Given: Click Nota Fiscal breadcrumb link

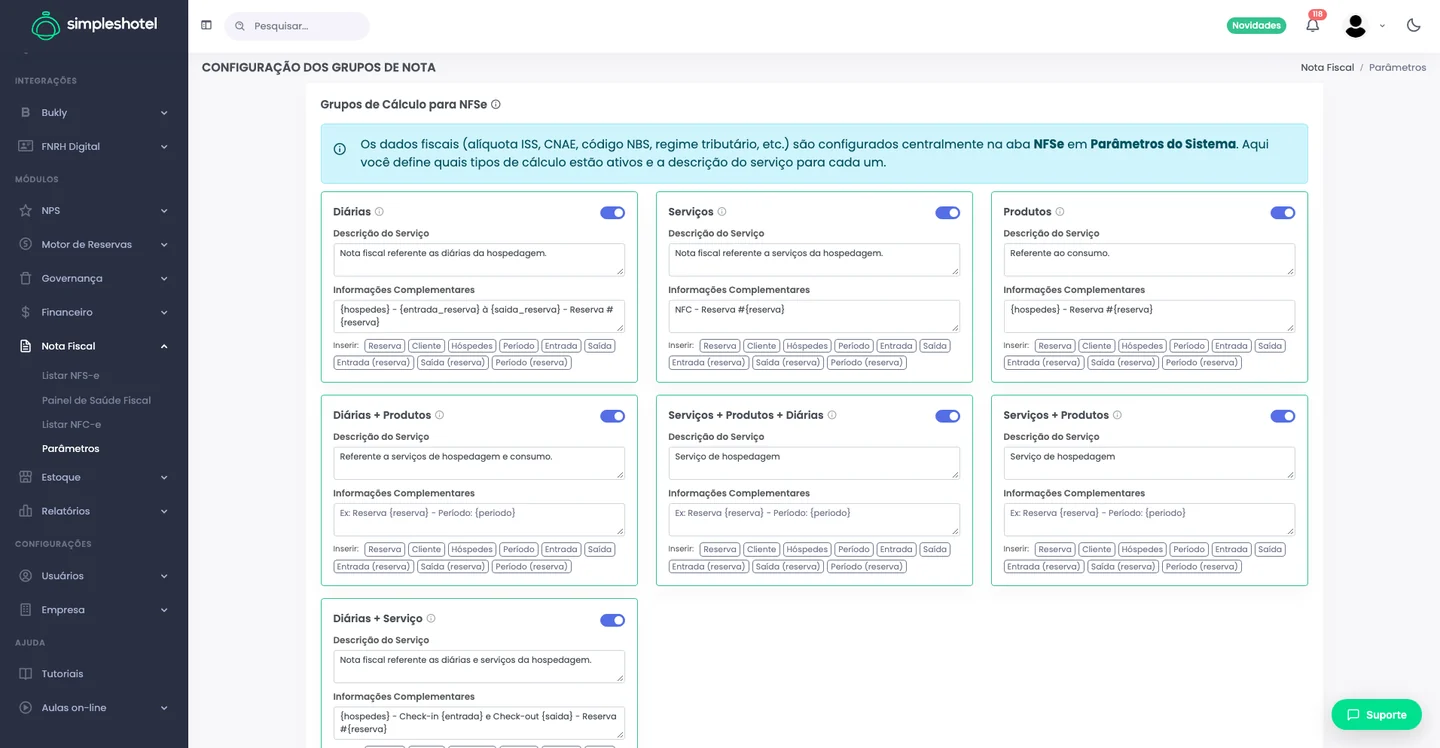Looking at the screenshot, I should point(1327,67).
